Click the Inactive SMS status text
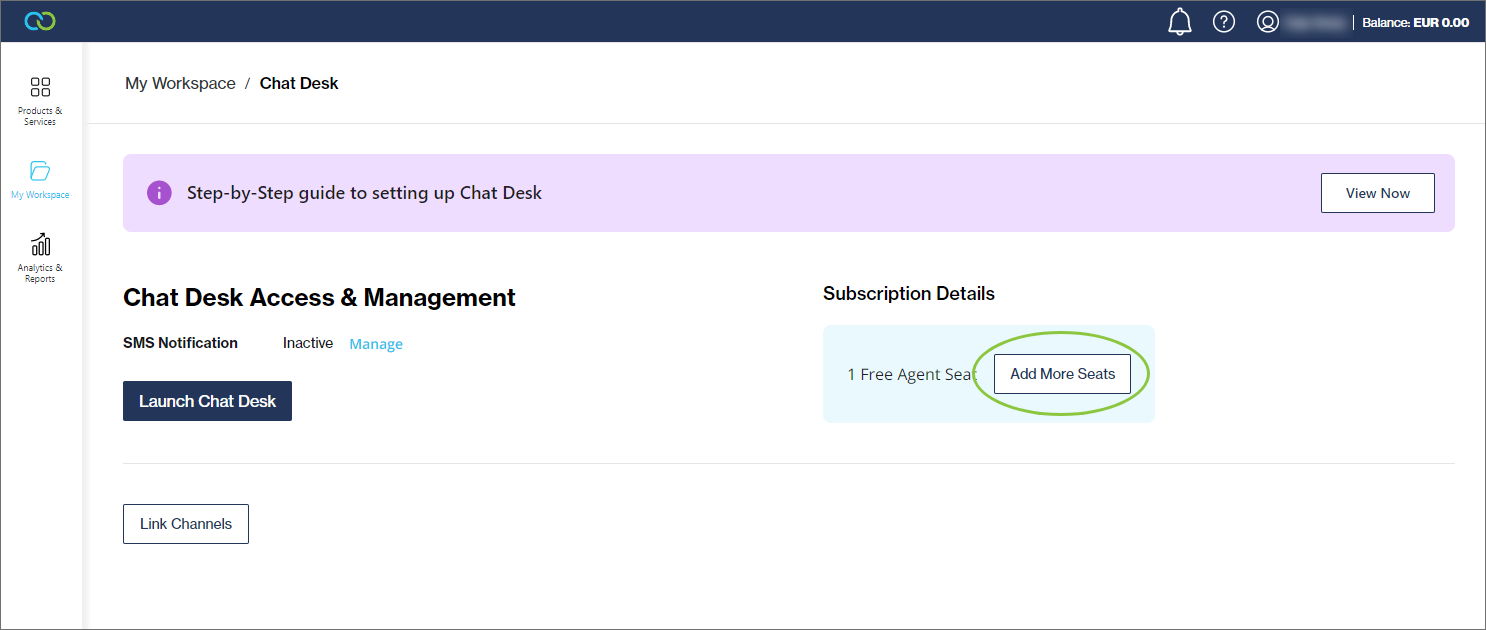 308,343
